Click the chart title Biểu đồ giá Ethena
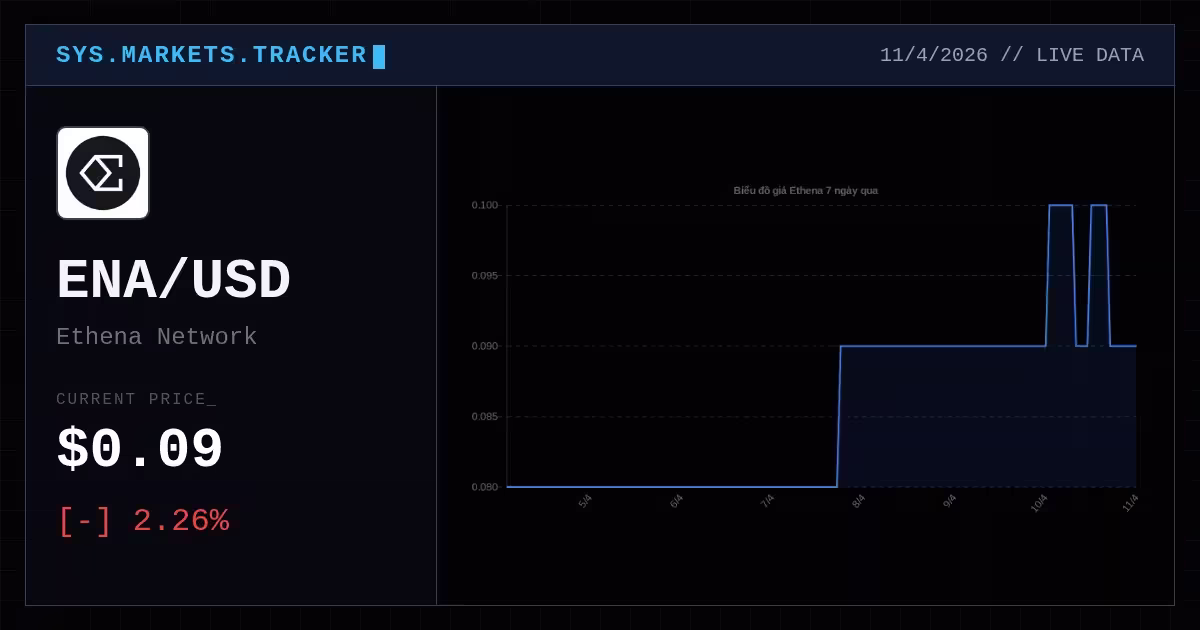The image size is (1200, 630). click(x=806, y=190)
